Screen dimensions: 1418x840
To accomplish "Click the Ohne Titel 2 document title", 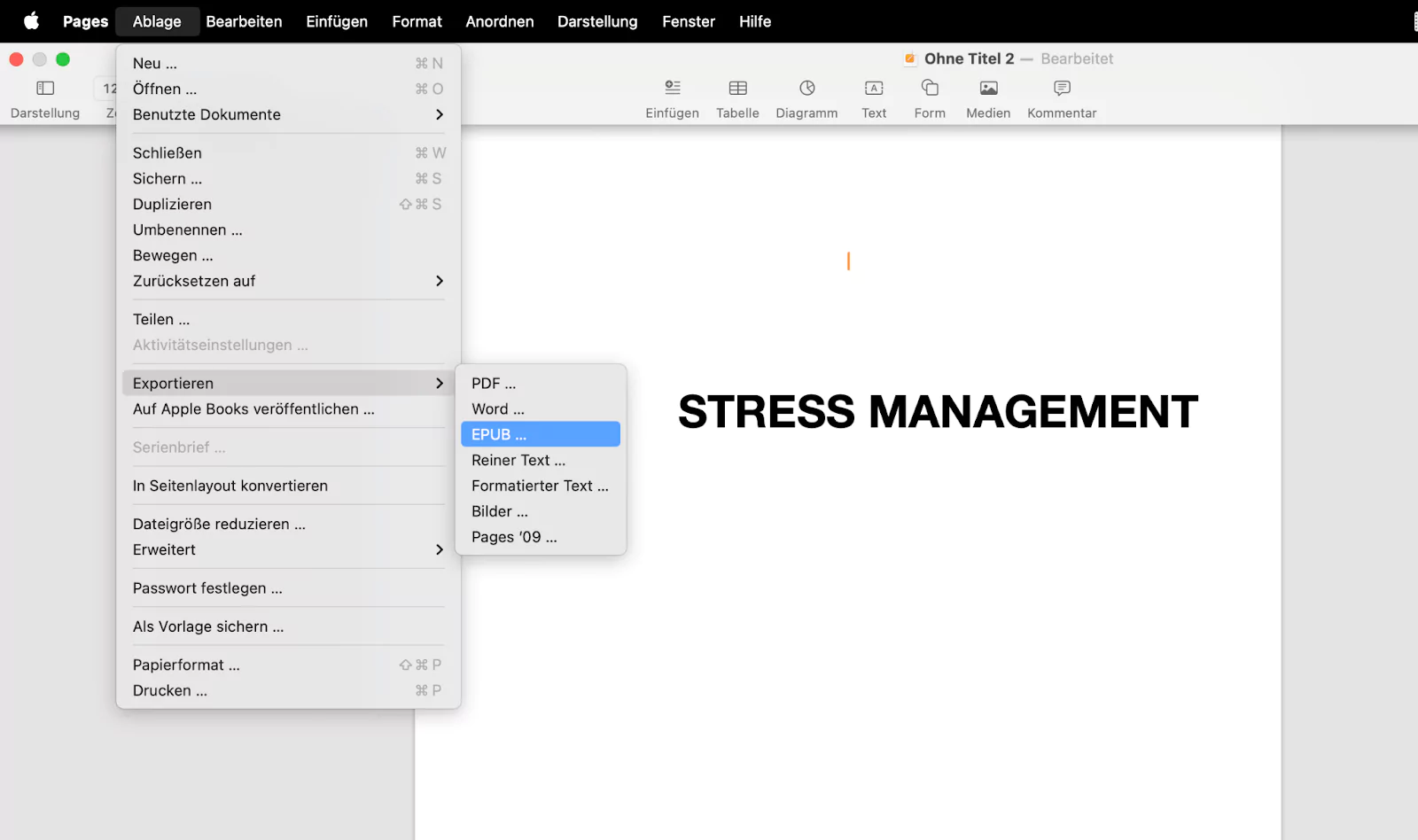I will click(969, 58).
